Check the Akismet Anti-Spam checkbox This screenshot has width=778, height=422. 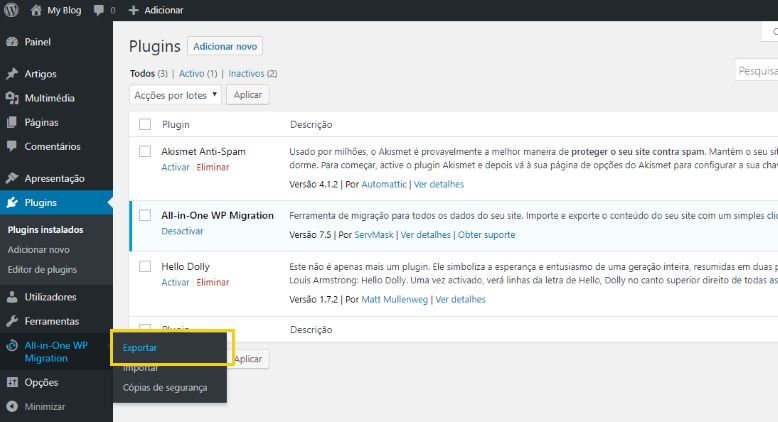[x=145, y=151]
